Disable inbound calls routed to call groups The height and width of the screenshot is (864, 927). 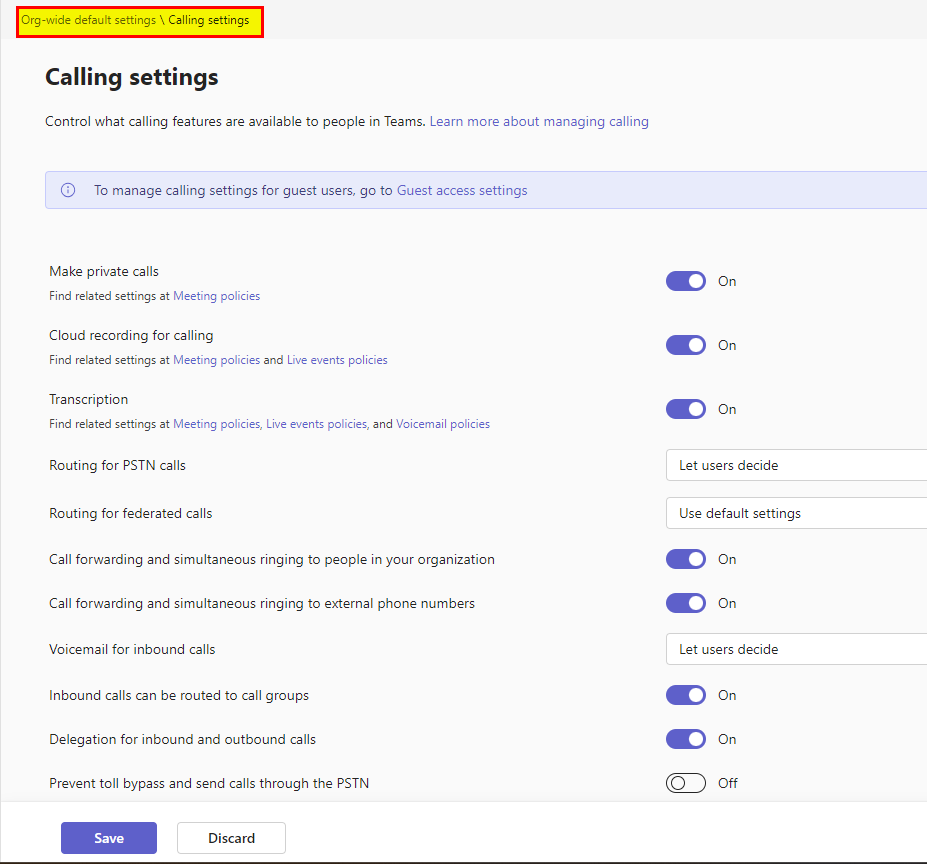click(686, 695)
